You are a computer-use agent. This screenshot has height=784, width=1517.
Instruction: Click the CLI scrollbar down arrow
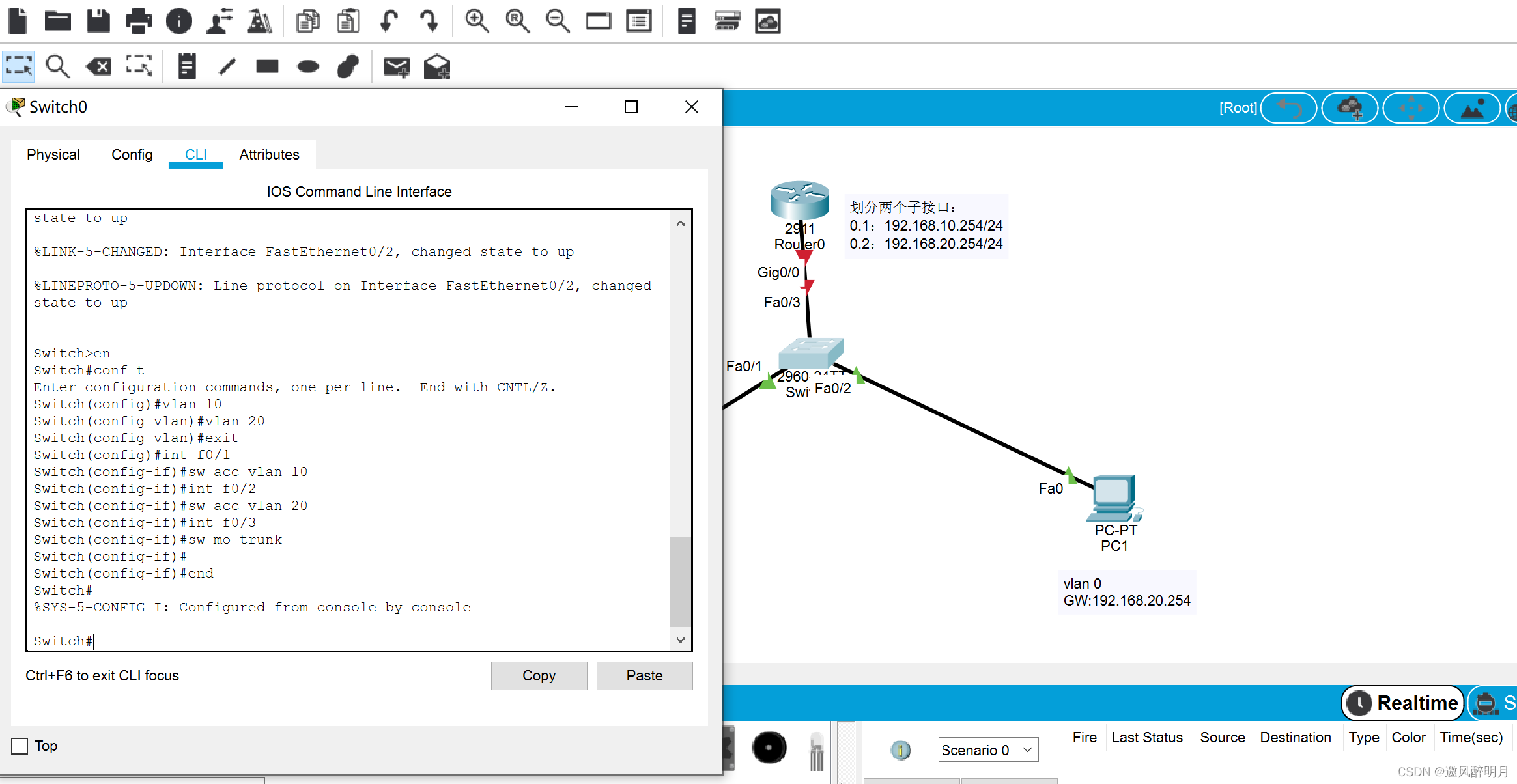[681, 640]
